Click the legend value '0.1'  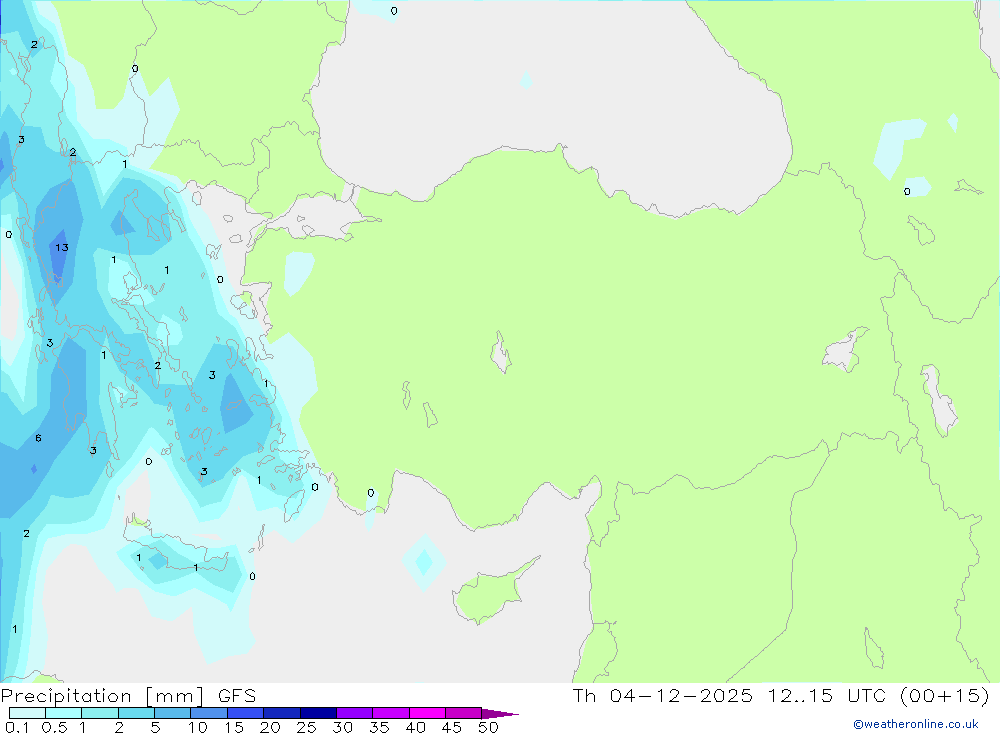coord(17,727)
